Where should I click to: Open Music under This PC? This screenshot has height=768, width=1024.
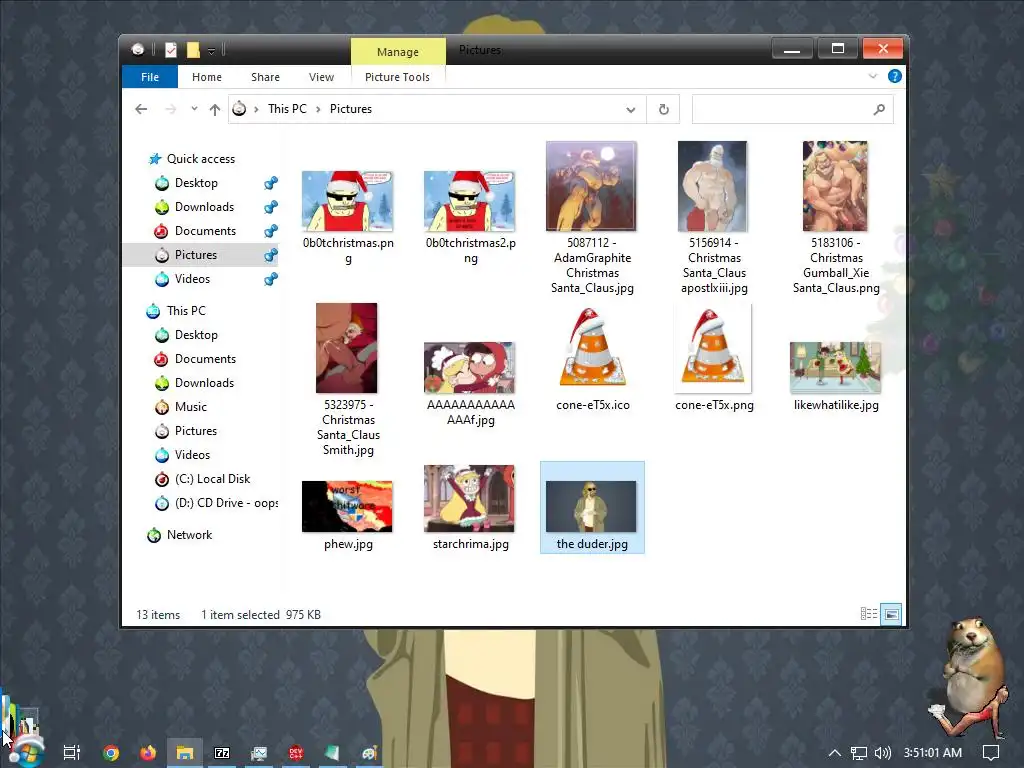[190, 407]
